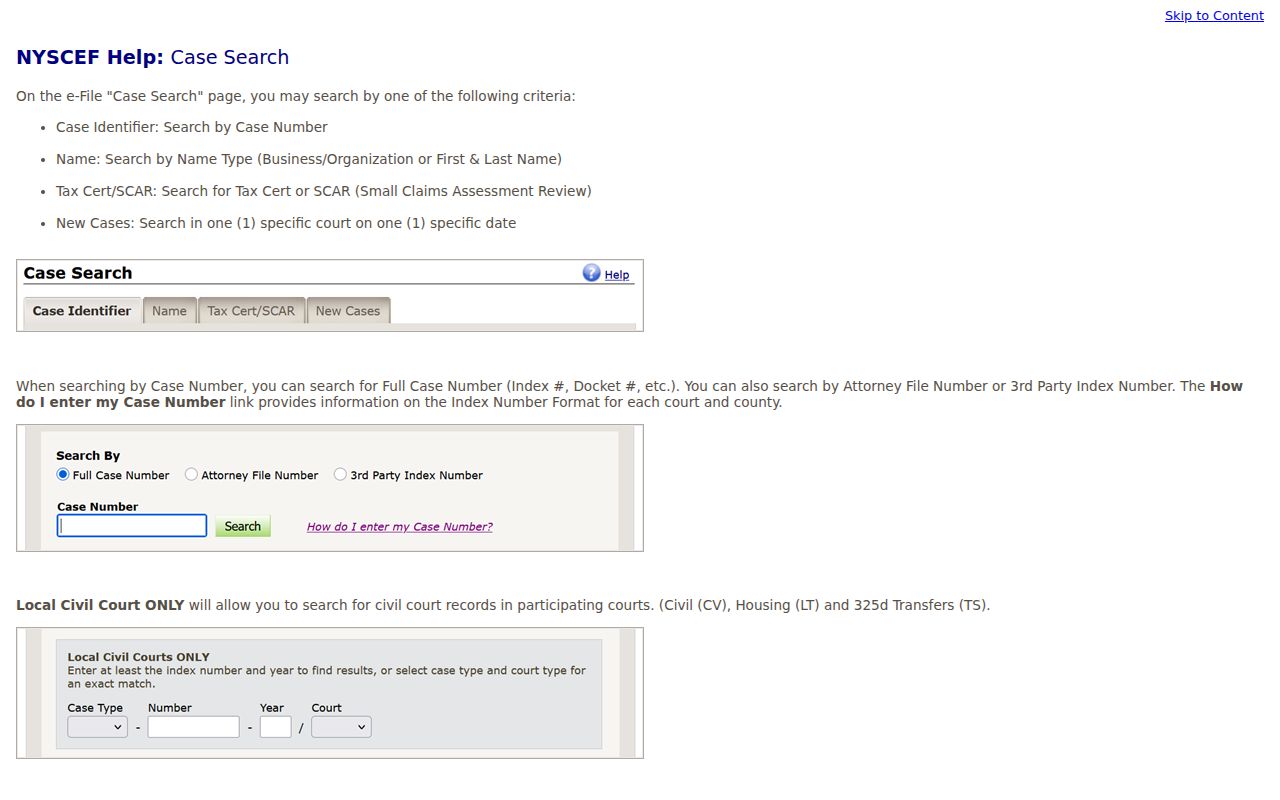This screenshot has width=1280, height=800.
Task: Open the Tax Cert/SCAR tab
Action: click(251, 311)
